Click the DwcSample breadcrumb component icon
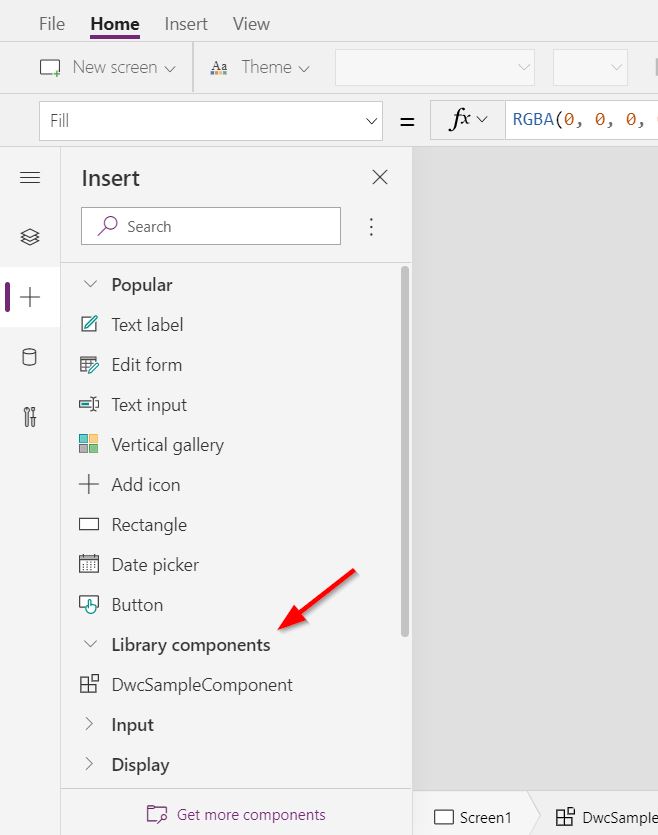 tap(565, 816)
